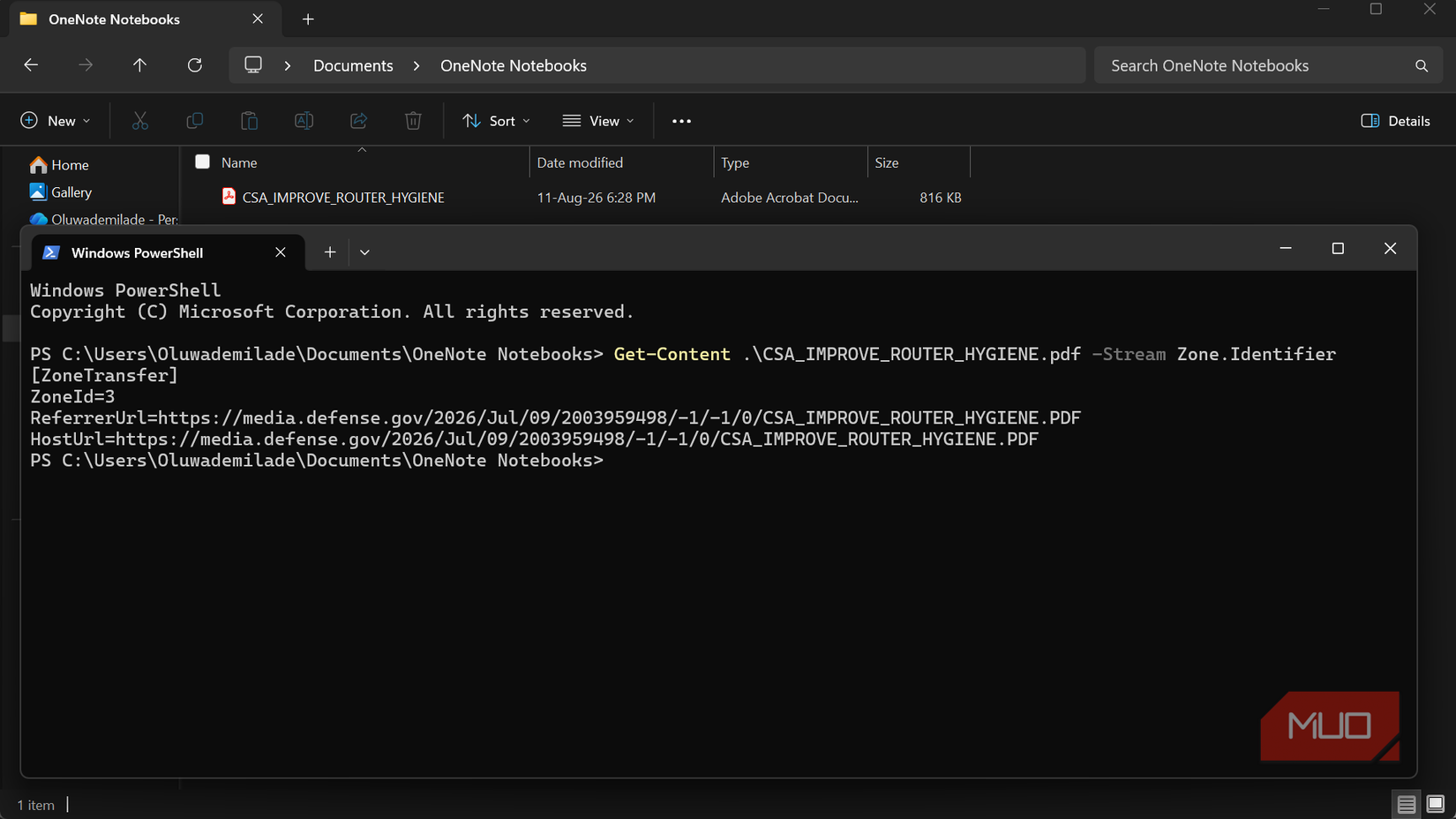The image size is (1456, 819).
Task: Open the View dropdown menu
Action: [598, 121]
